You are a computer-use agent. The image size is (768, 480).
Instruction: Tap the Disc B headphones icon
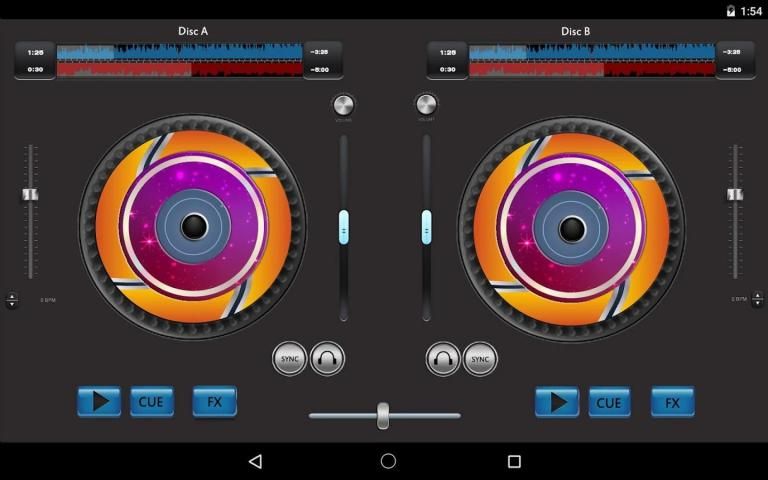[443, 358]
